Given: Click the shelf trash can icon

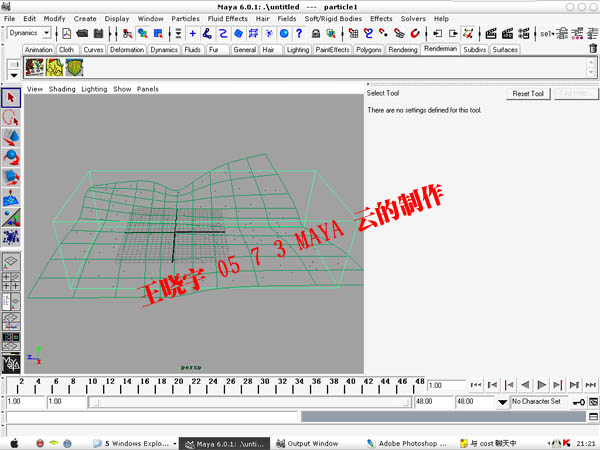Looking at the screenshot, I should pos(593,49).
